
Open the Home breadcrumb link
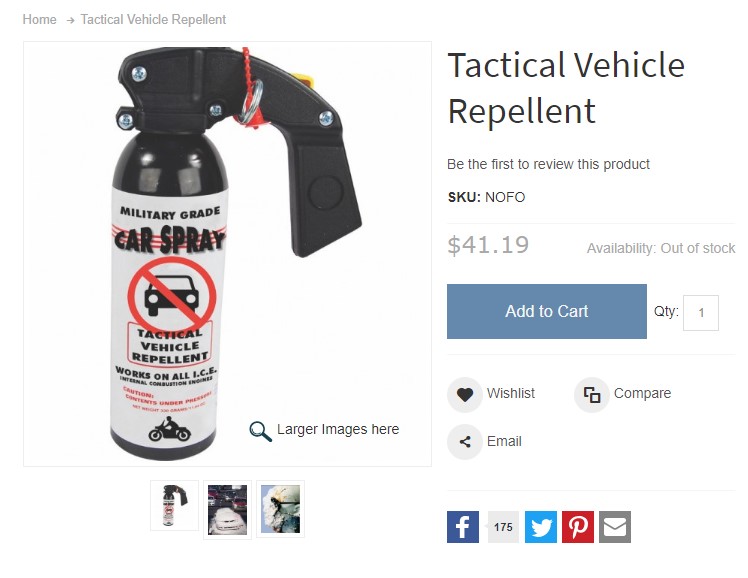[40, 20]
